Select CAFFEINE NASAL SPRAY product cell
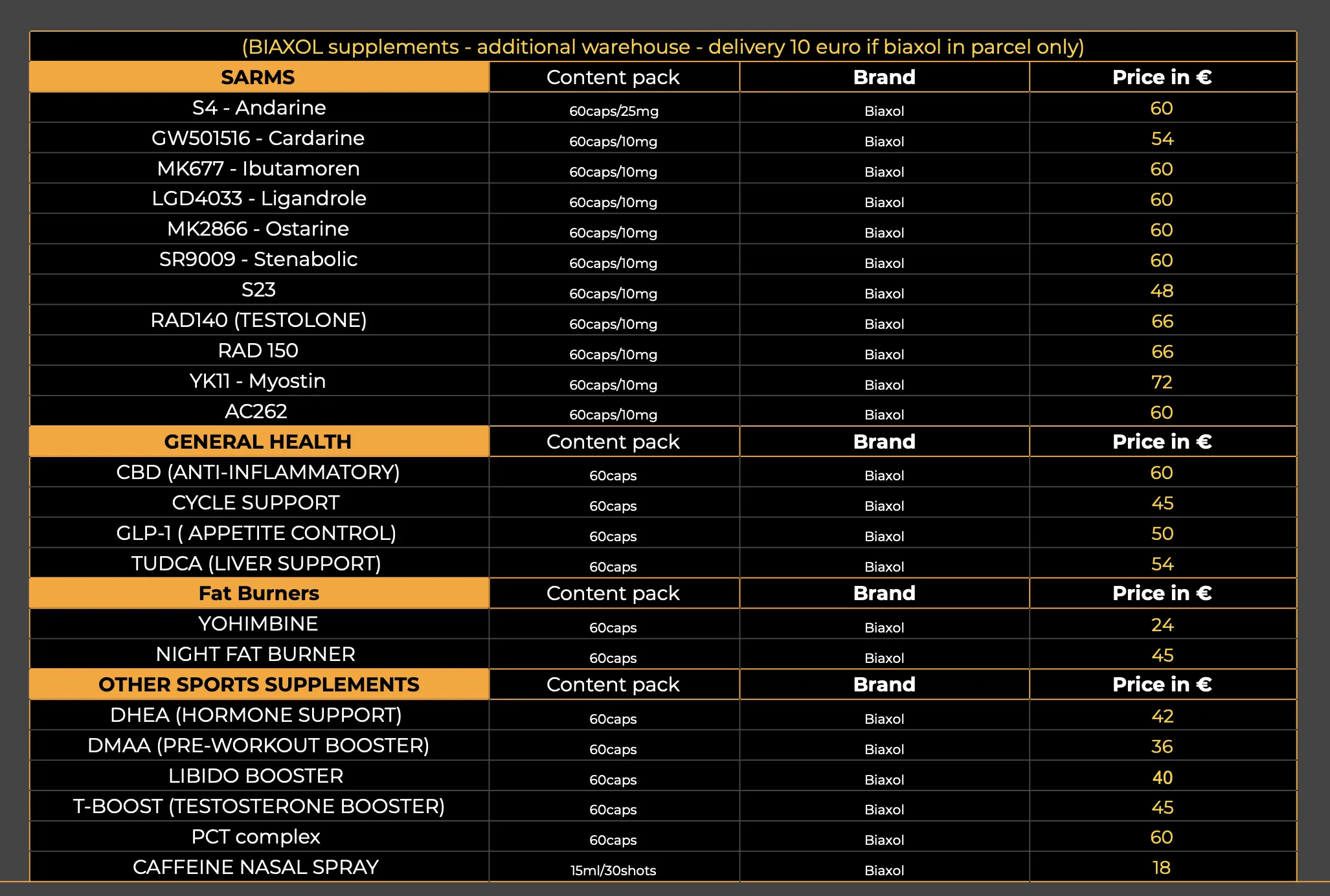Viewport: 1330px width, 896px height. [x=259, y=867]
